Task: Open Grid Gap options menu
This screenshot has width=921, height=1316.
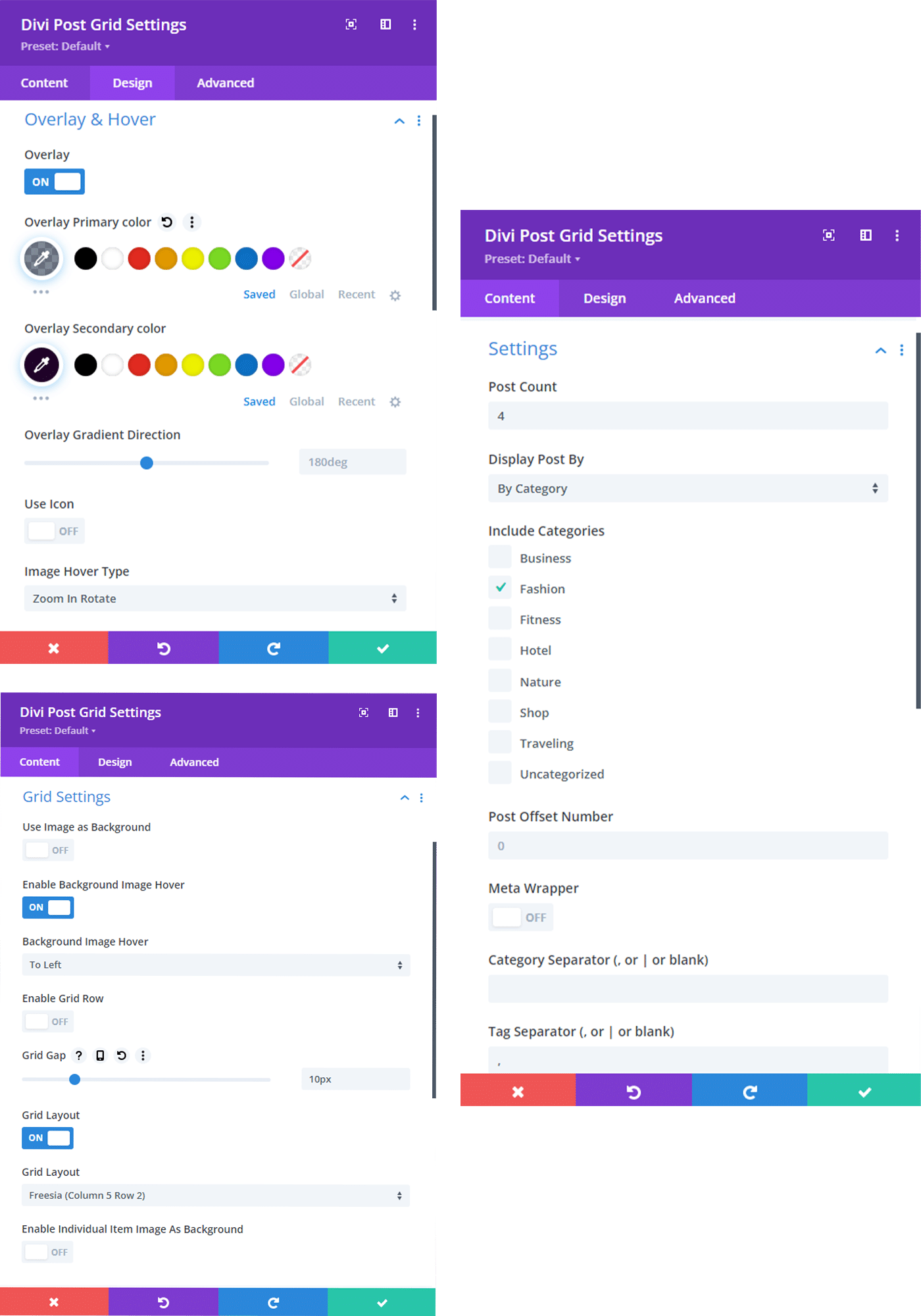Action: (x=143, y=1055)
